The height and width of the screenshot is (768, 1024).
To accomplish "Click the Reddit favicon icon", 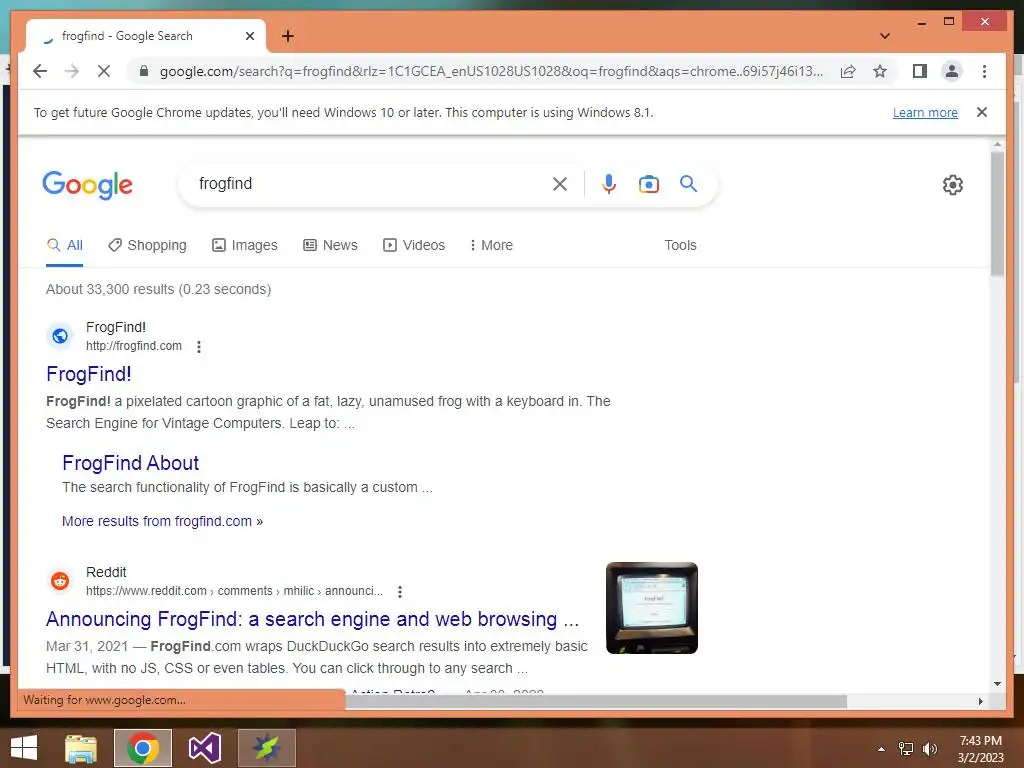I will tap(60, 581).
